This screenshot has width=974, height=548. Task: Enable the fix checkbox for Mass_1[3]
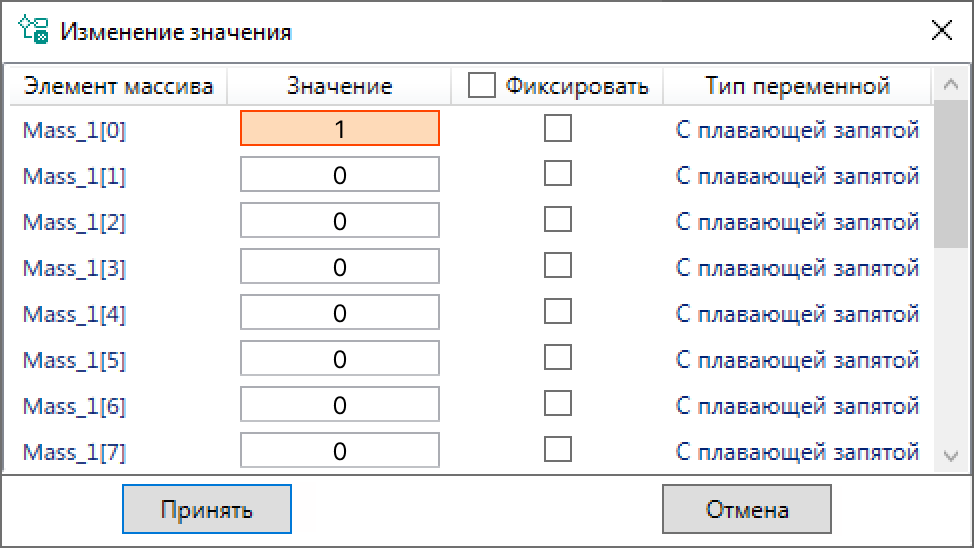pos(557,265)
